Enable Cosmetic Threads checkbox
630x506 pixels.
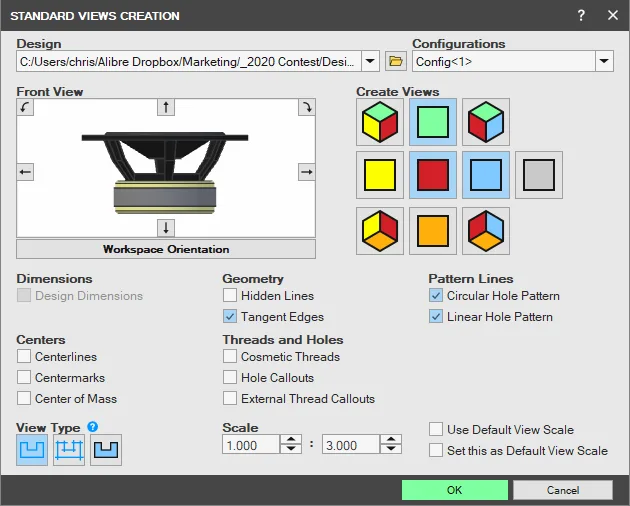[x=230, y=356]
